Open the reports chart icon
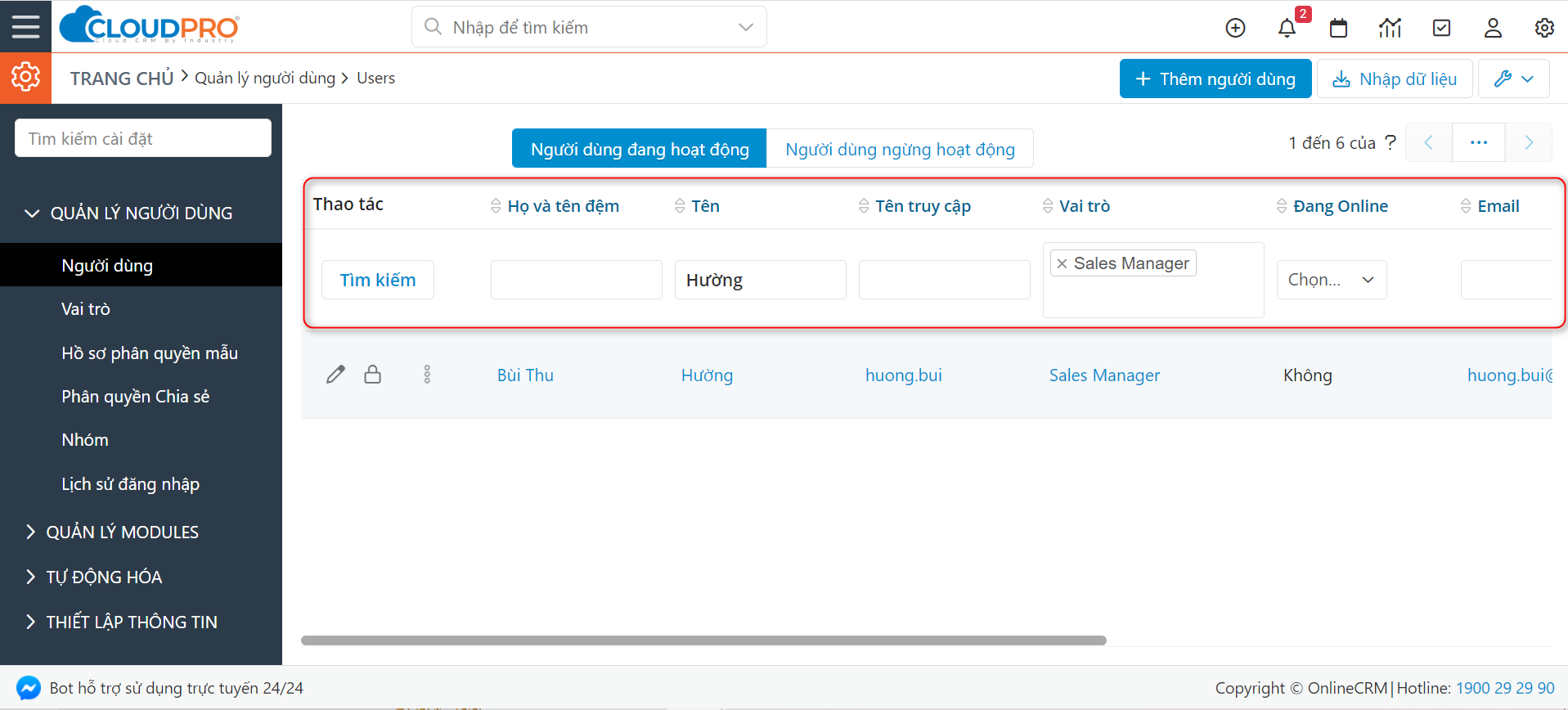This screenshot has width=1568, height=710. 1390,28
